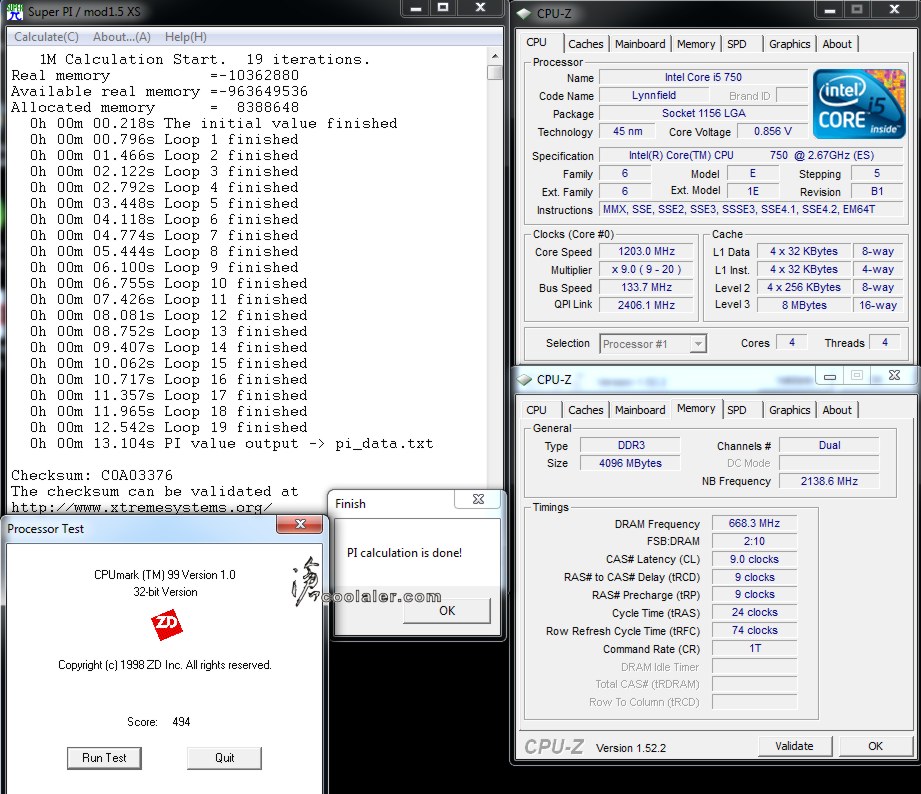Open About tab in the CPU-Z processor window
Image resolution: width=921 pixels, height=794 pixels.
tap(836, 44)
